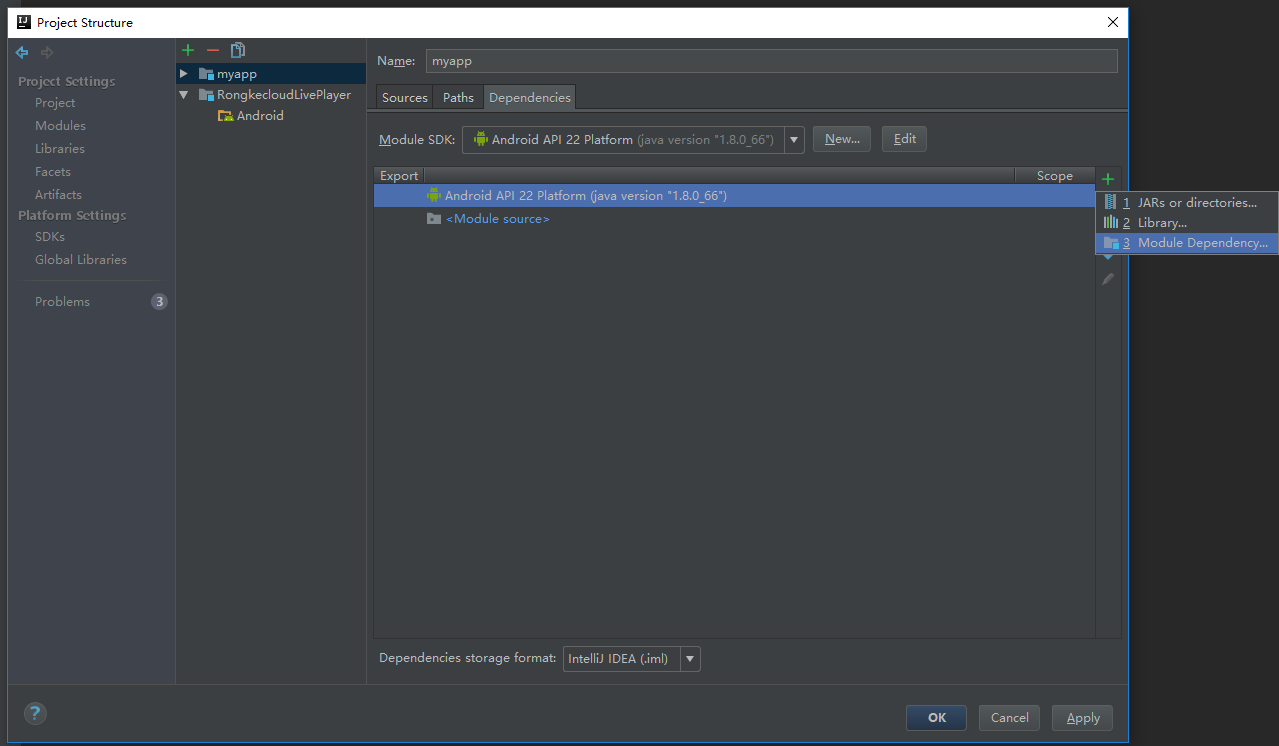Click the Edit SDK button
Viewport: 1279px width, 746px height.
click(905, 139)
